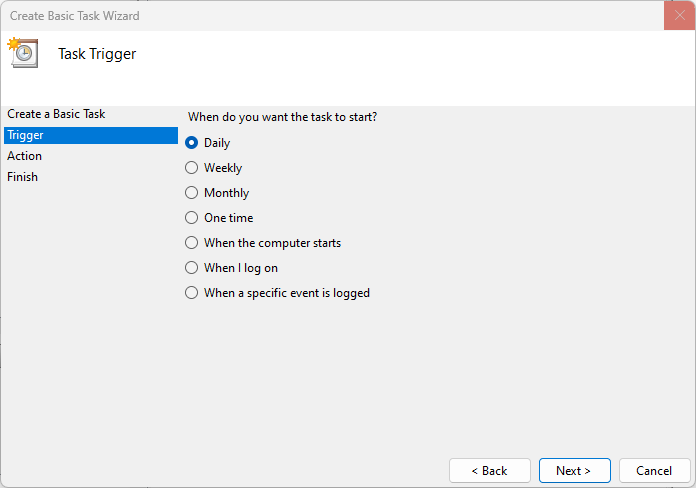696x488 pixels.
Task: Choose the Weekly trigger option
Action: [x=192, y=168]
